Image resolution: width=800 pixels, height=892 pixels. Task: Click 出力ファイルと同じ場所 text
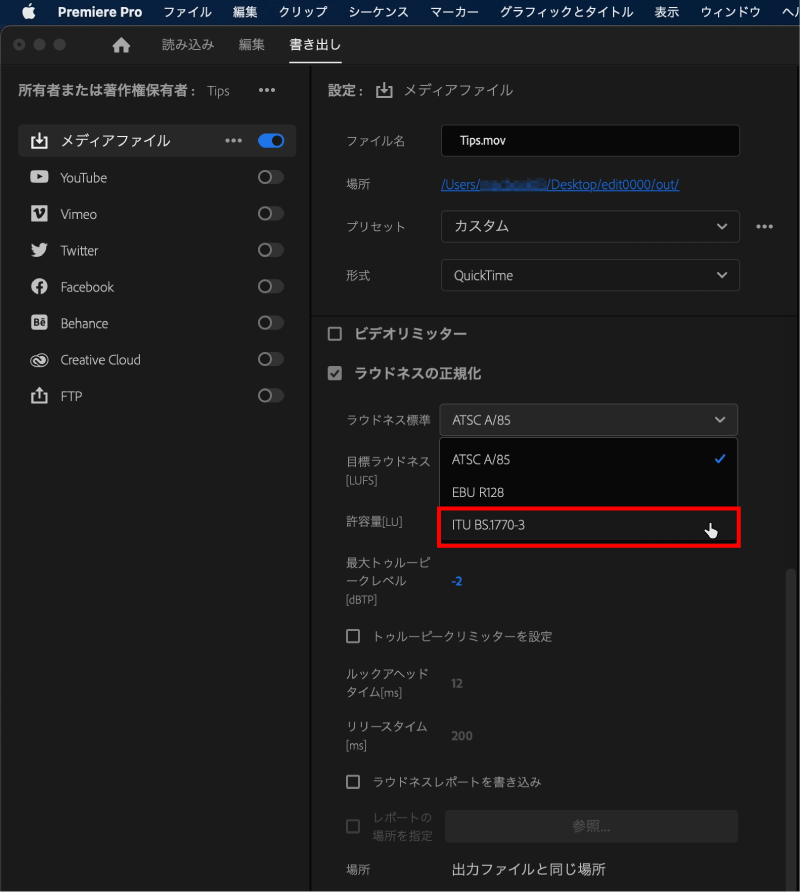click(x=529, y=869)
